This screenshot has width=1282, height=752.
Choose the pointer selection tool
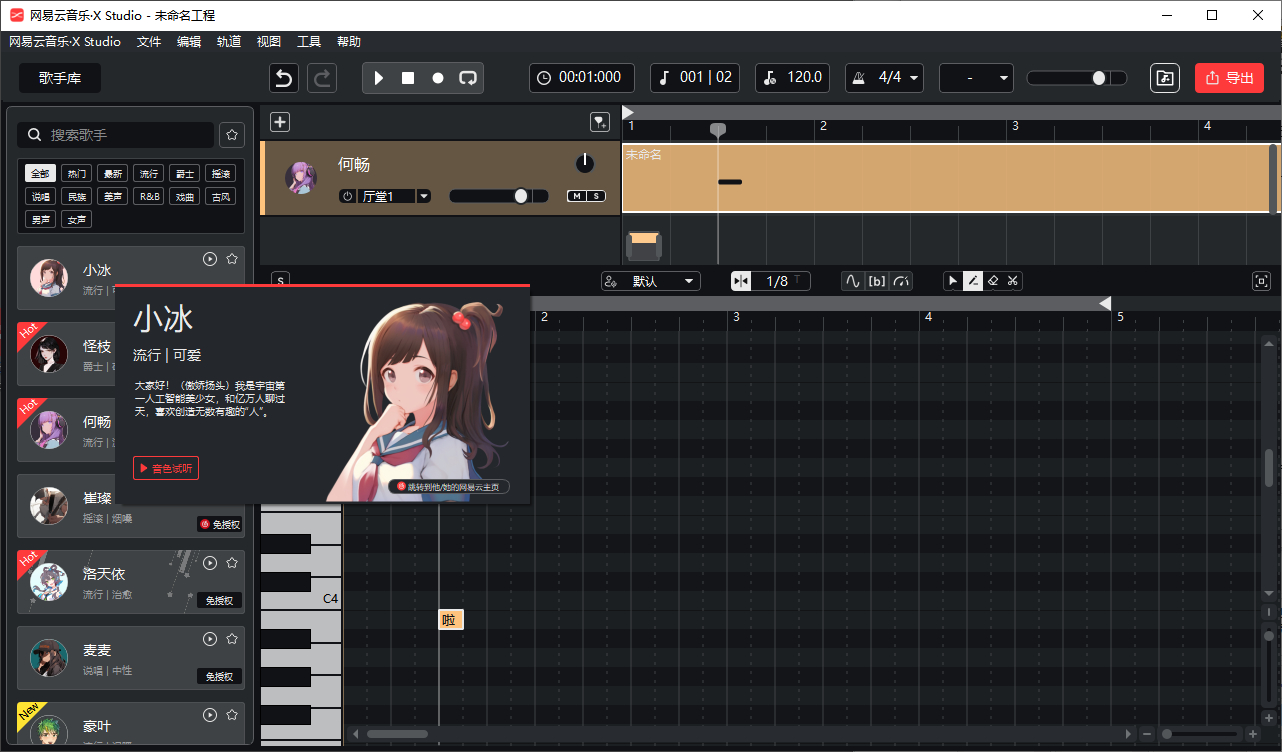[953, 281]
